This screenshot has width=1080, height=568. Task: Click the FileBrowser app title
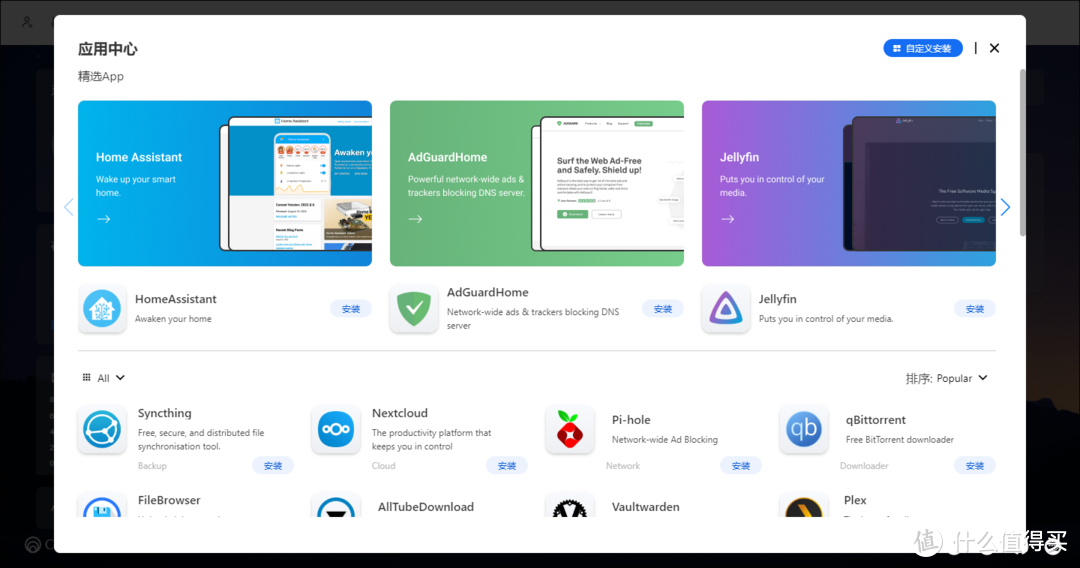[169, 501]
